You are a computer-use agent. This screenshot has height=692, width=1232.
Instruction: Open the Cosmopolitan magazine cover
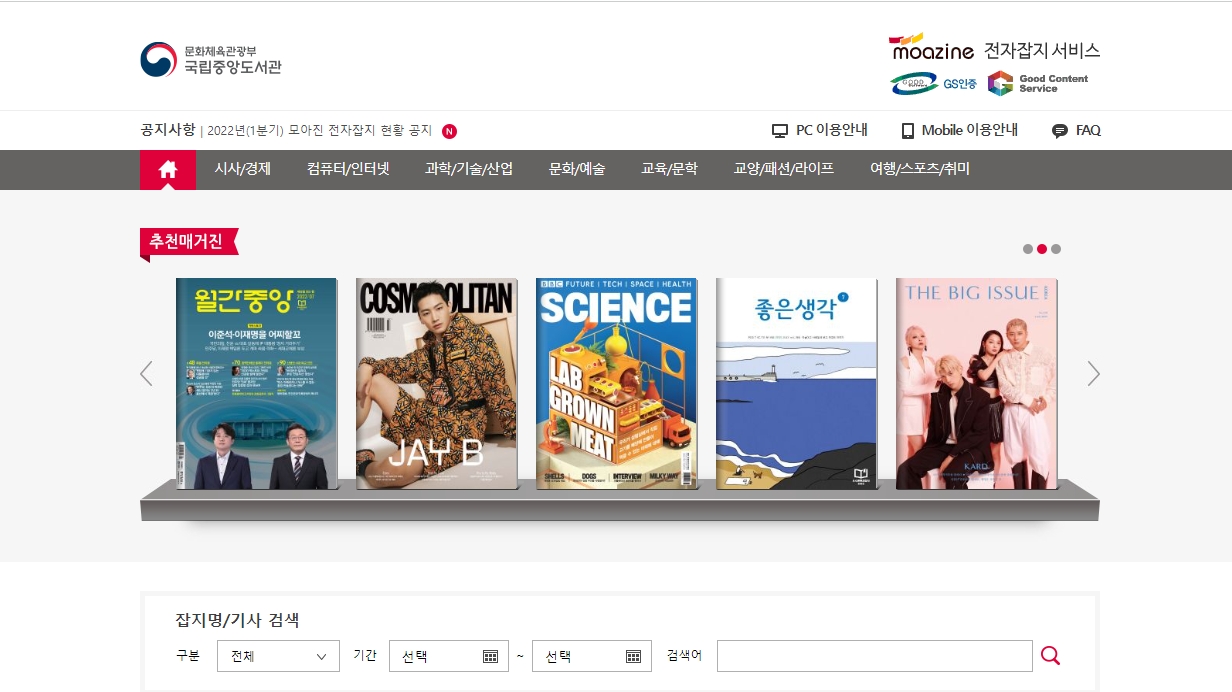[x=437, y=384]
